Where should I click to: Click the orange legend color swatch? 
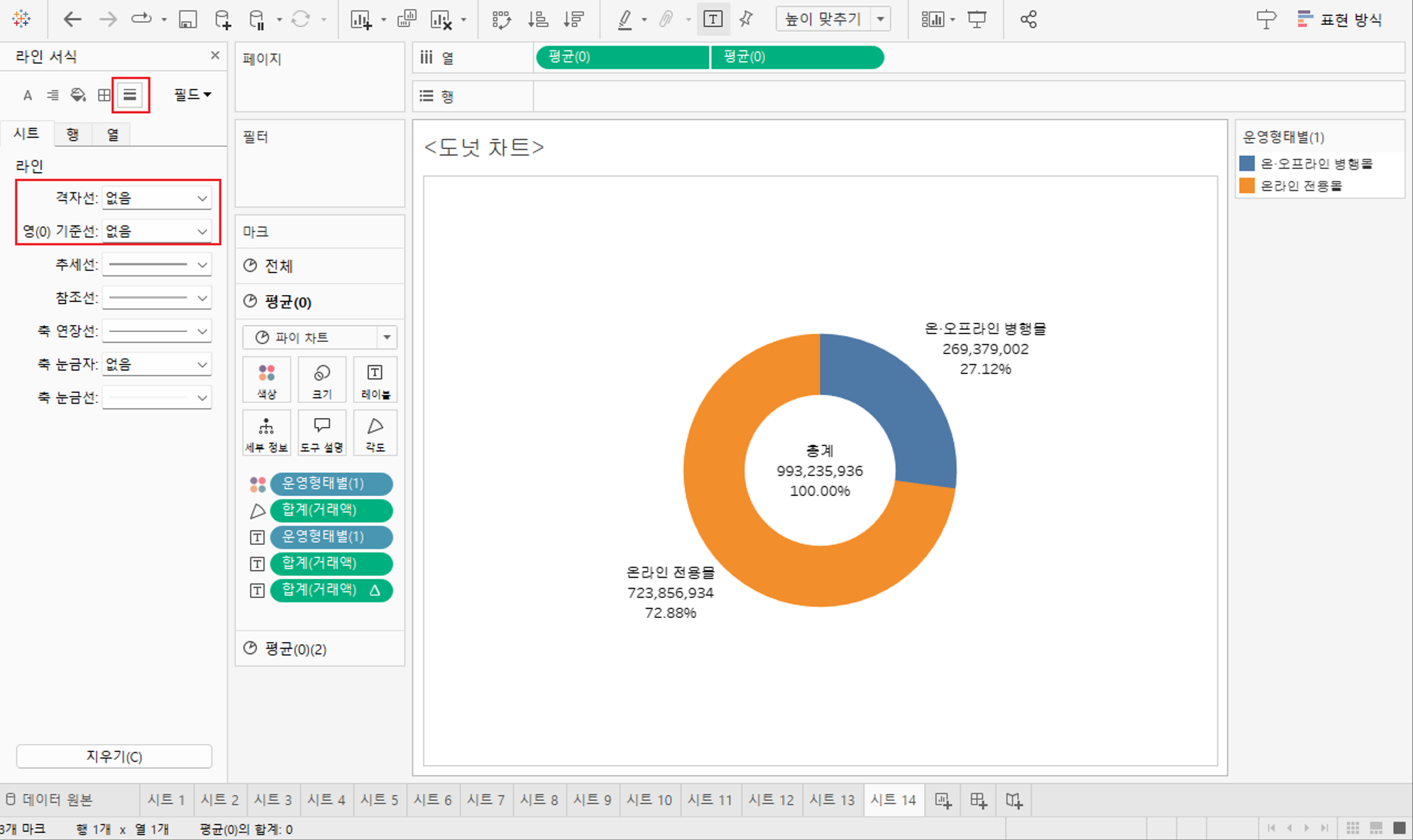coord(1247,186)
